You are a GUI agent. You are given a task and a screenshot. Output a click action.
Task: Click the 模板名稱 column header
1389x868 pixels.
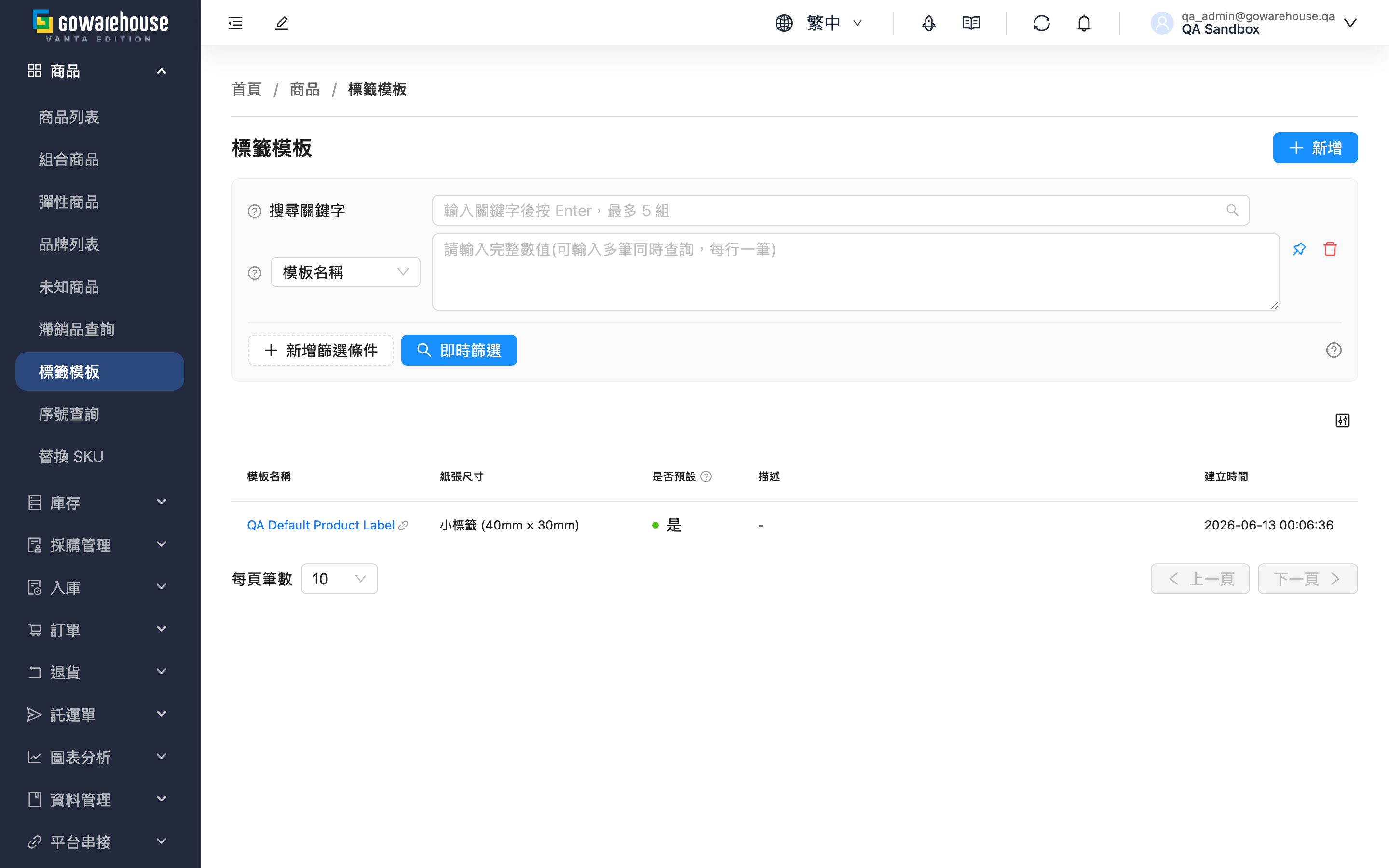click(269, 476)
